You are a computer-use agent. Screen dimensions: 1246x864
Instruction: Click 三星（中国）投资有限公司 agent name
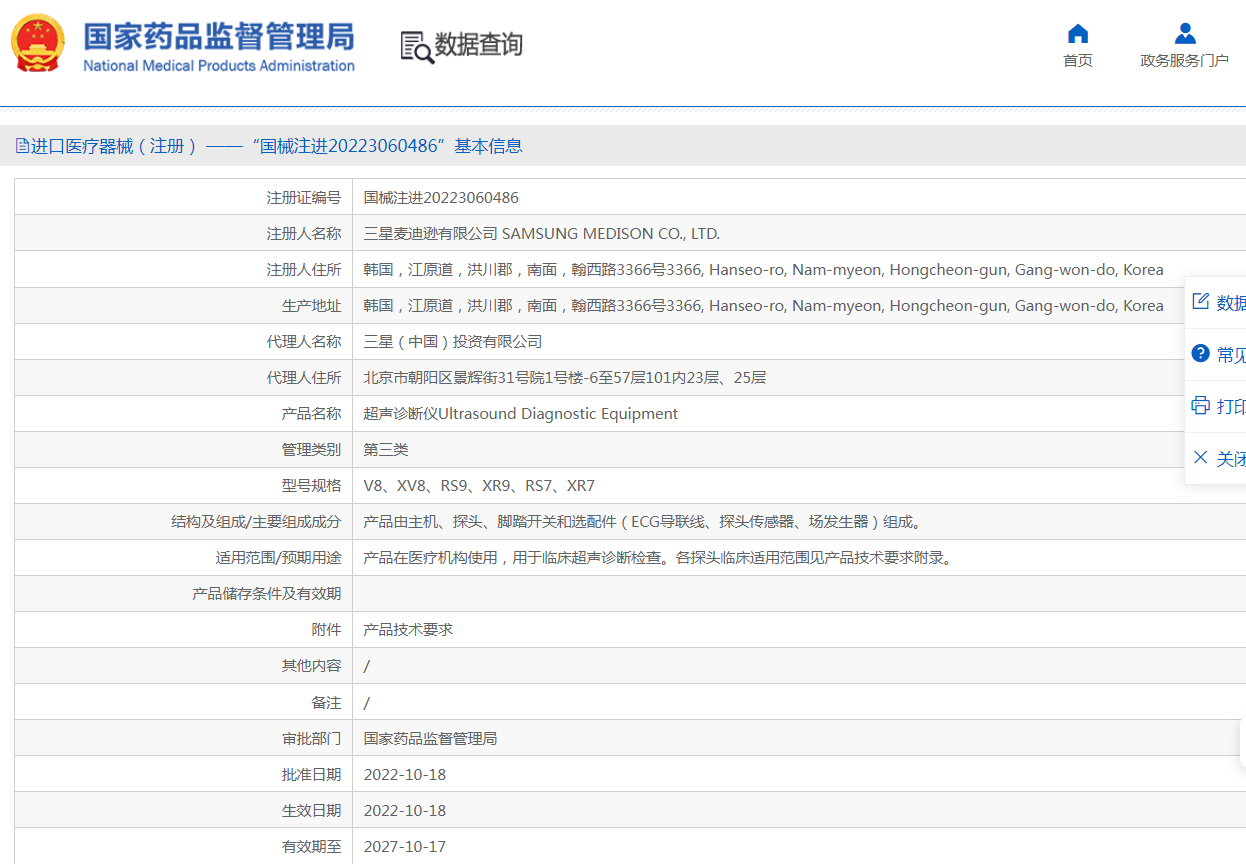click(x=453, y=342)
